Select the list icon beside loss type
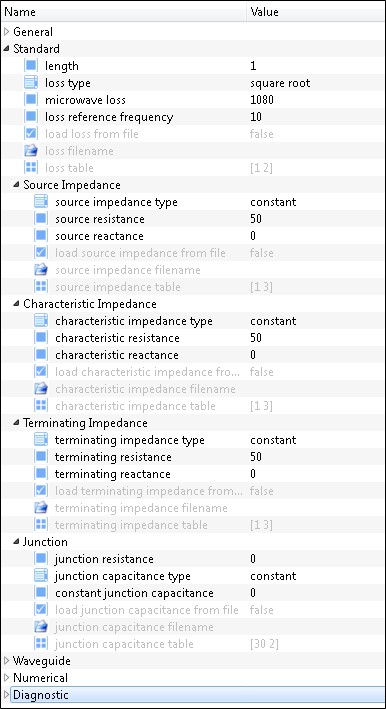 pos(31,83)
